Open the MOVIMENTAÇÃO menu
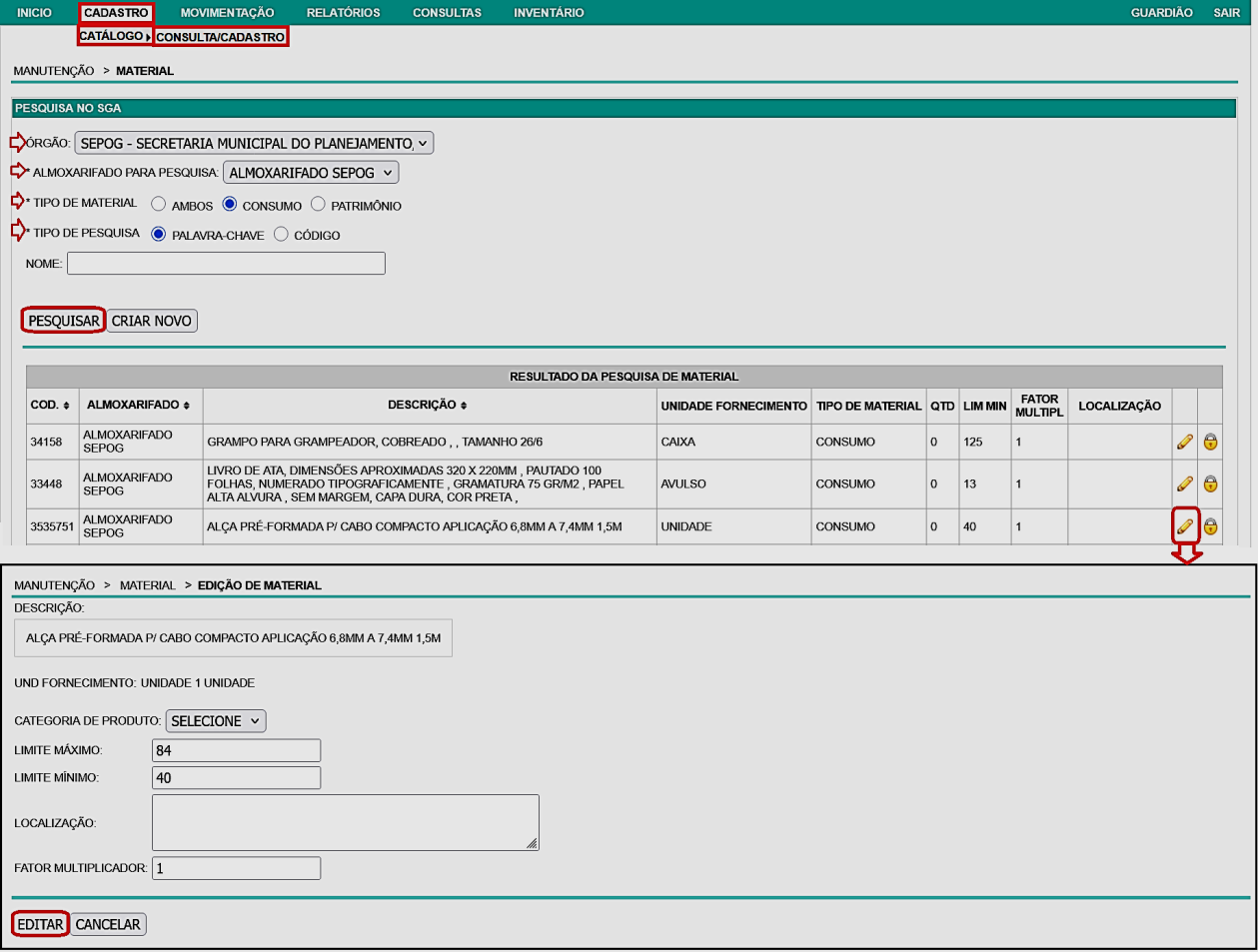 [227, 13]
